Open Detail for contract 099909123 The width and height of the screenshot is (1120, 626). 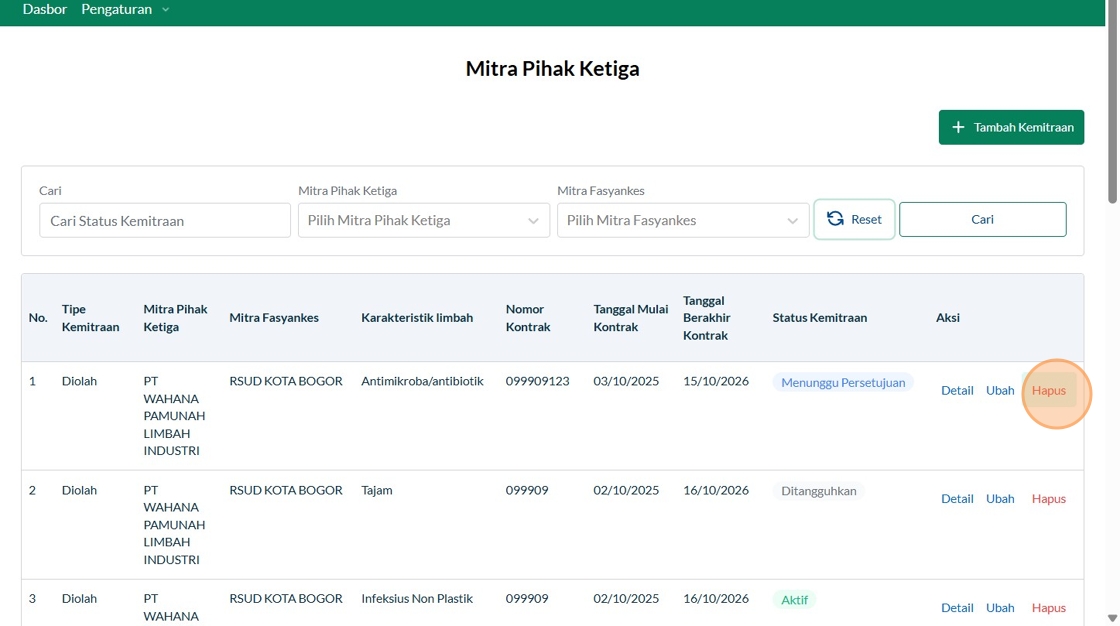coord(957,390)
